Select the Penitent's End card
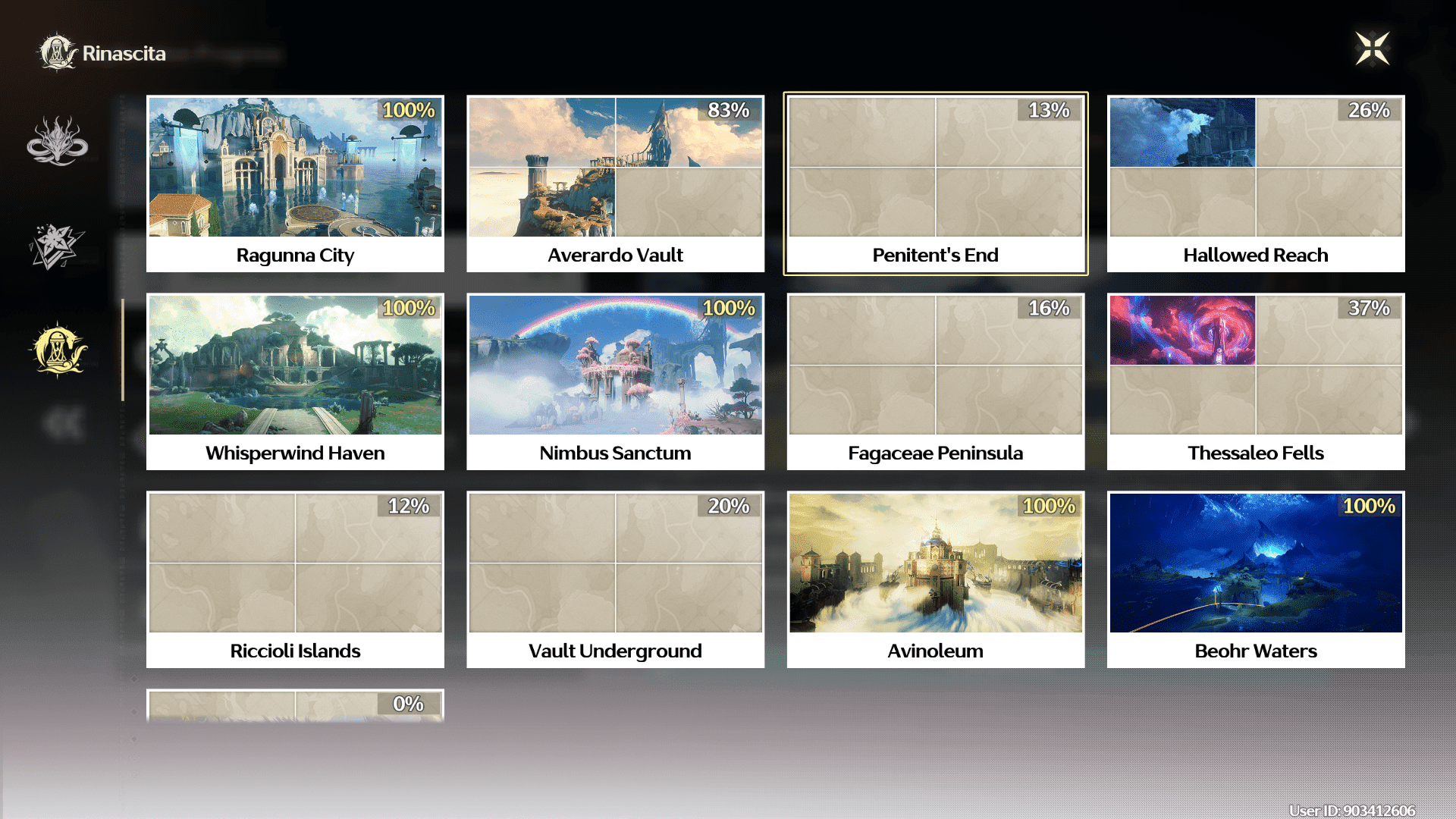 click(935, 184)
